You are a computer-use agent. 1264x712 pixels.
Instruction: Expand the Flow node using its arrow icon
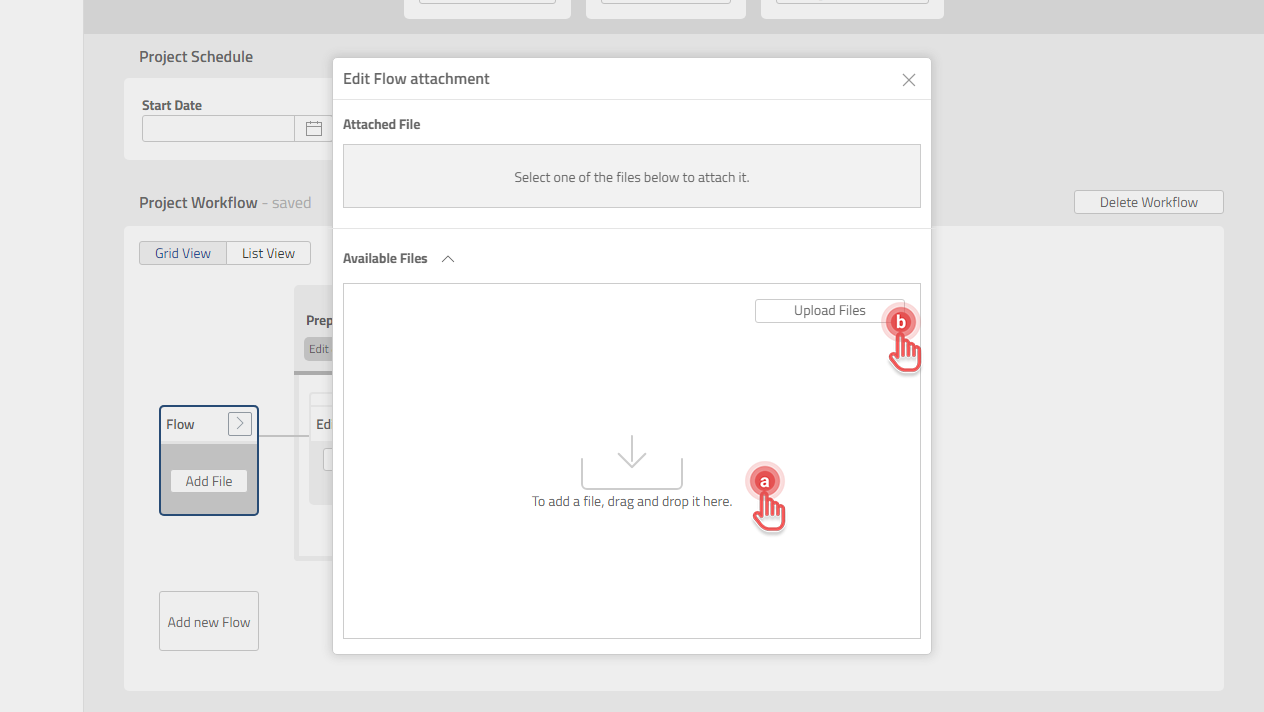coord(239,423)
